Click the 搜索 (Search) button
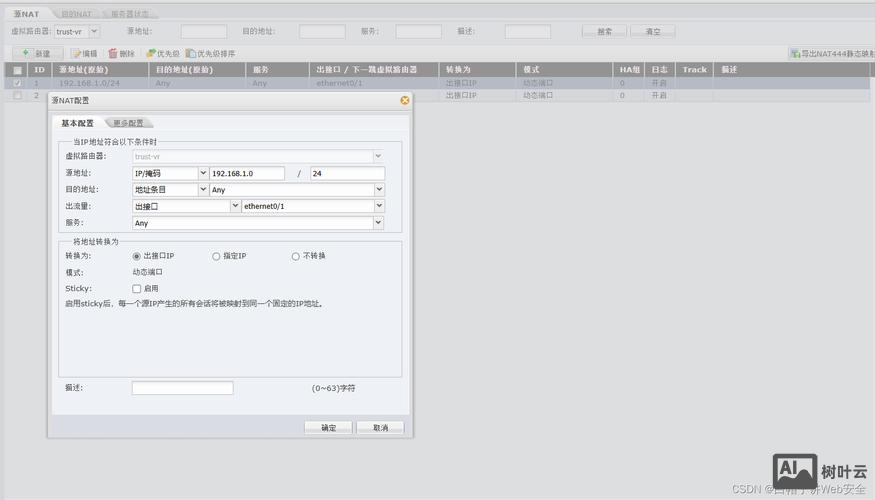This screenshot has height=500, width=875. point(604,31)
